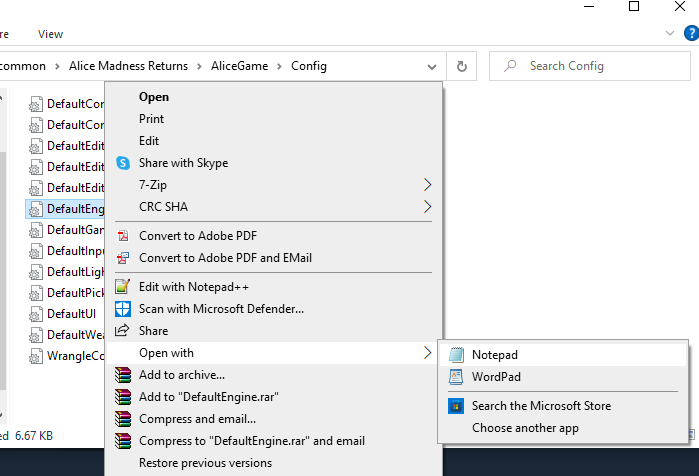Select the WrangleCo file in list
The width and height of the screenshot is (699, 476).
coord(75,356)
